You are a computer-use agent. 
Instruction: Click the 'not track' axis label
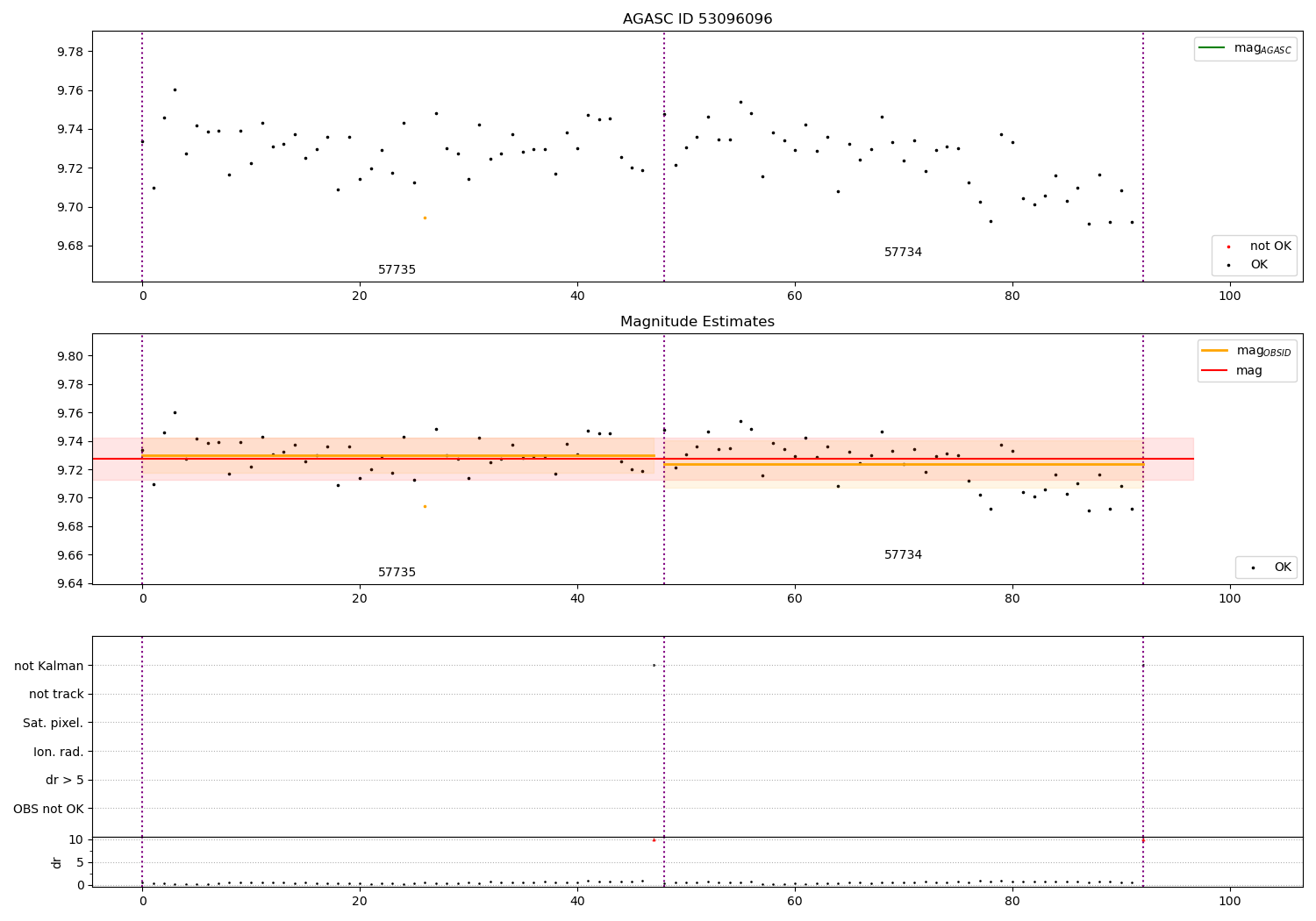(56, 694)
